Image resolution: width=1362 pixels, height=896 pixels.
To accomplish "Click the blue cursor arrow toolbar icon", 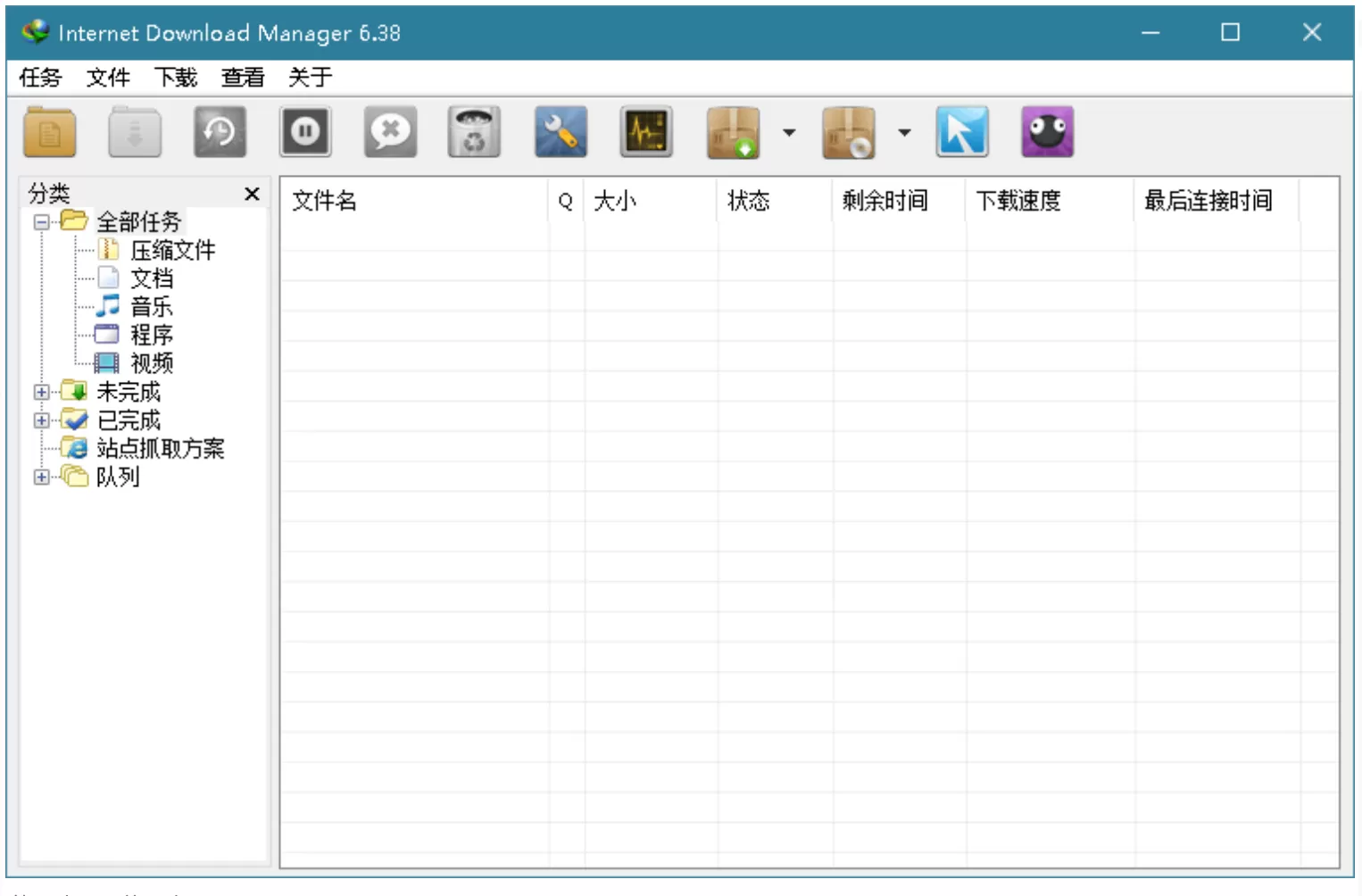I will [x=962, y=133].
